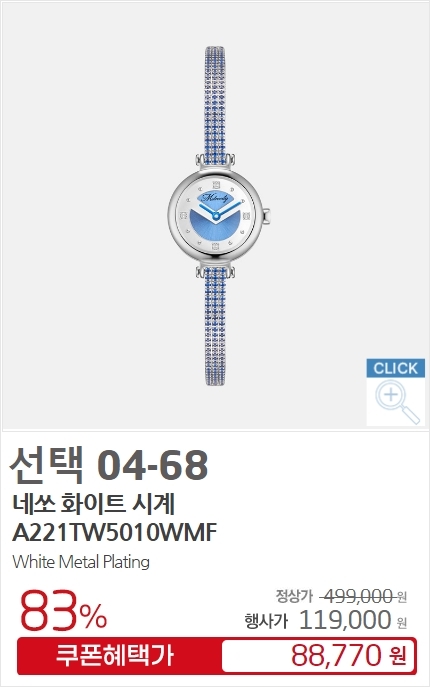This screenshot has width=430, height=687.
Task: Click model code A221TW5010WMF
Action: pyautogui.click(x=115, y=533)
